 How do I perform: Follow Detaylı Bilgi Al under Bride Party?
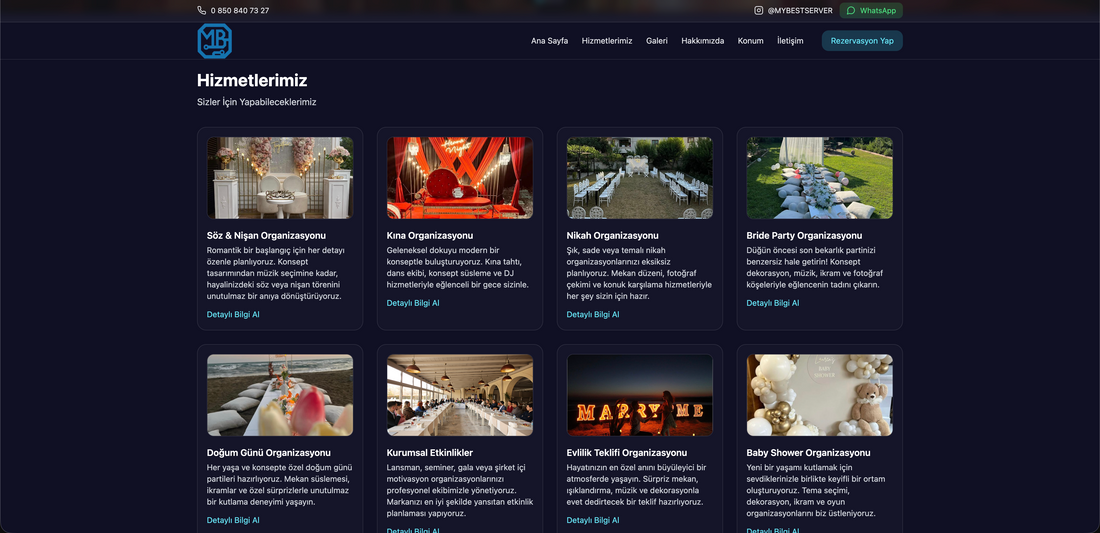772,303
